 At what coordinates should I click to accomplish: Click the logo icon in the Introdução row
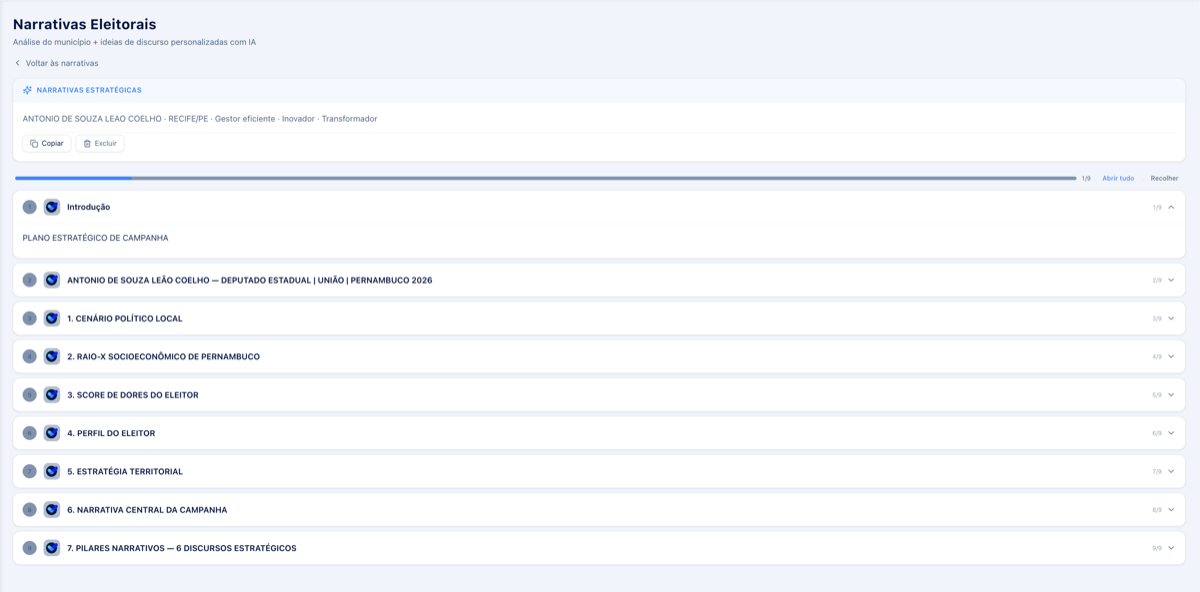[x=52, y=207]
